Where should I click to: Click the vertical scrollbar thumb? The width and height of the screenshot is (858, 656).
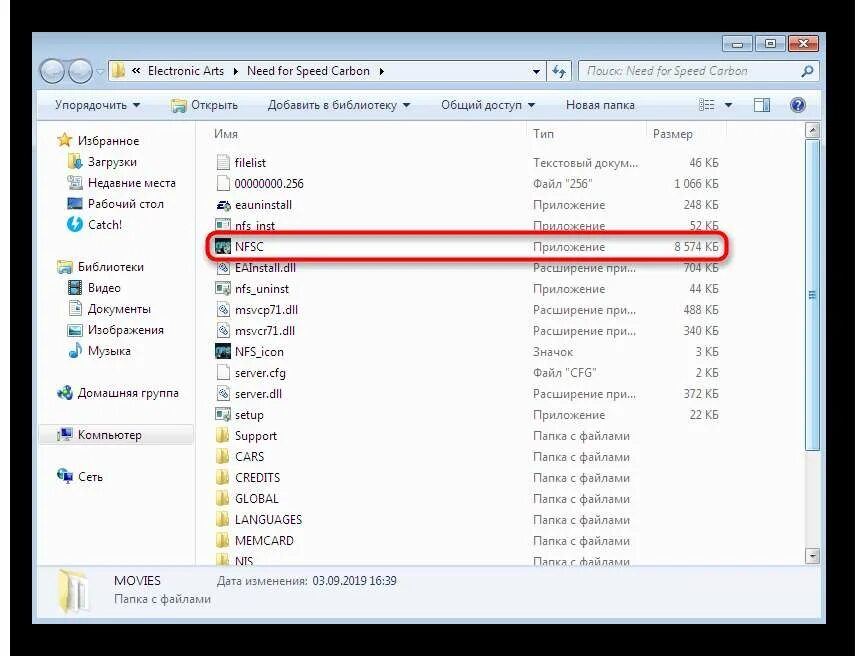813,295
